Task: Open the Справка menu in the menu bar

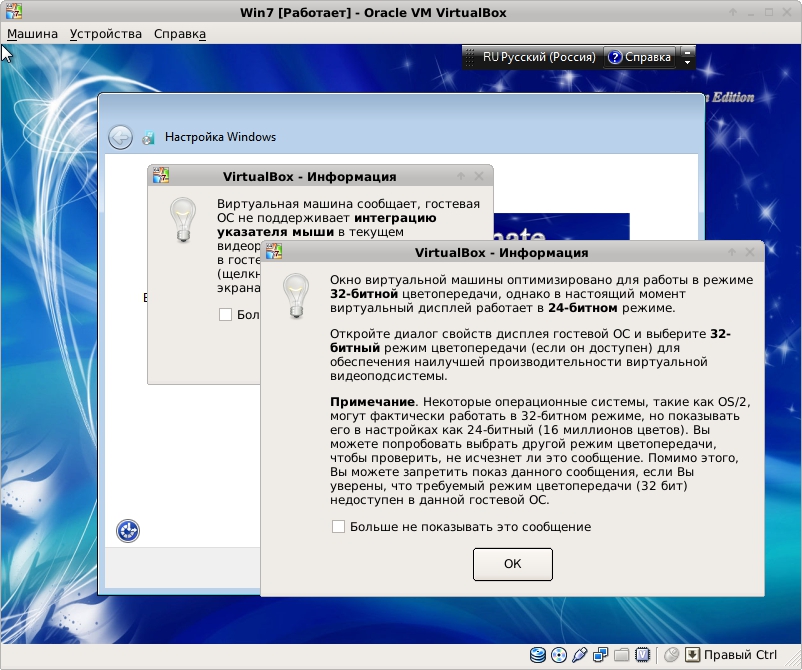Action: pyautogui.click(x=180, y=34)
